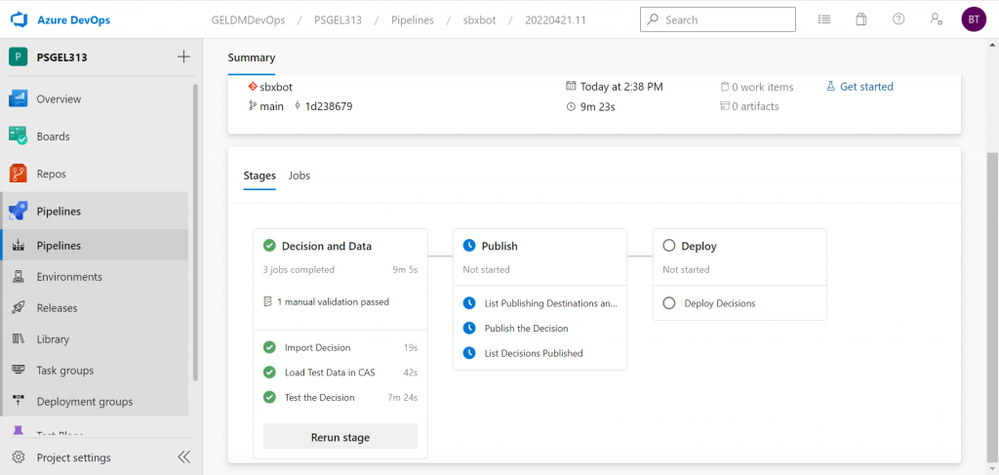Image resolution: width=999 pixels, height=475 pixels.
Task: Open Project settings
Action: pyautogui.click(x=73, y=457)
